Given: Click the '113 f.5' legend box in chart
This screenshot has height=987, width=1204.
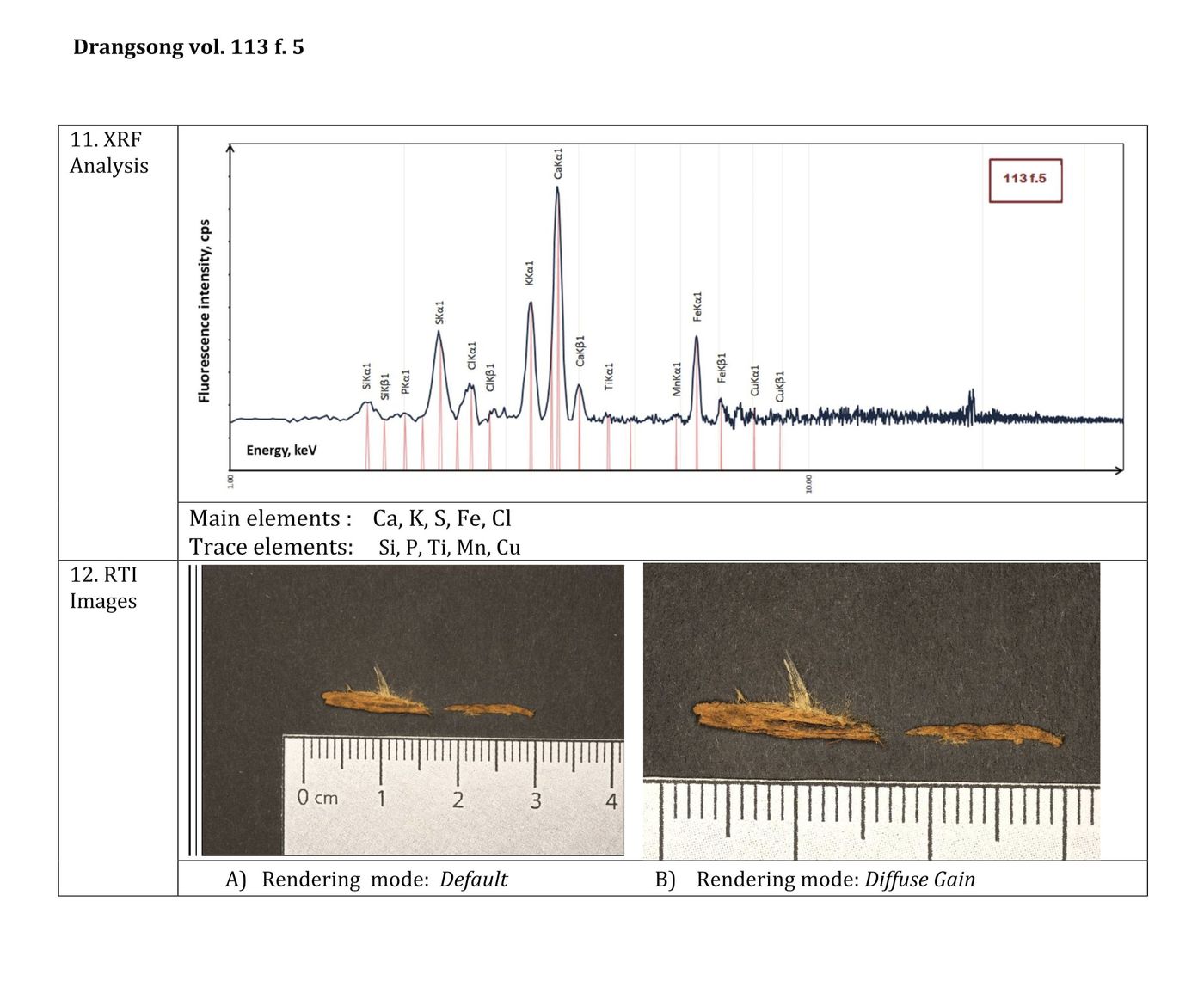Looking at the screenshot, I should 1025,180.
